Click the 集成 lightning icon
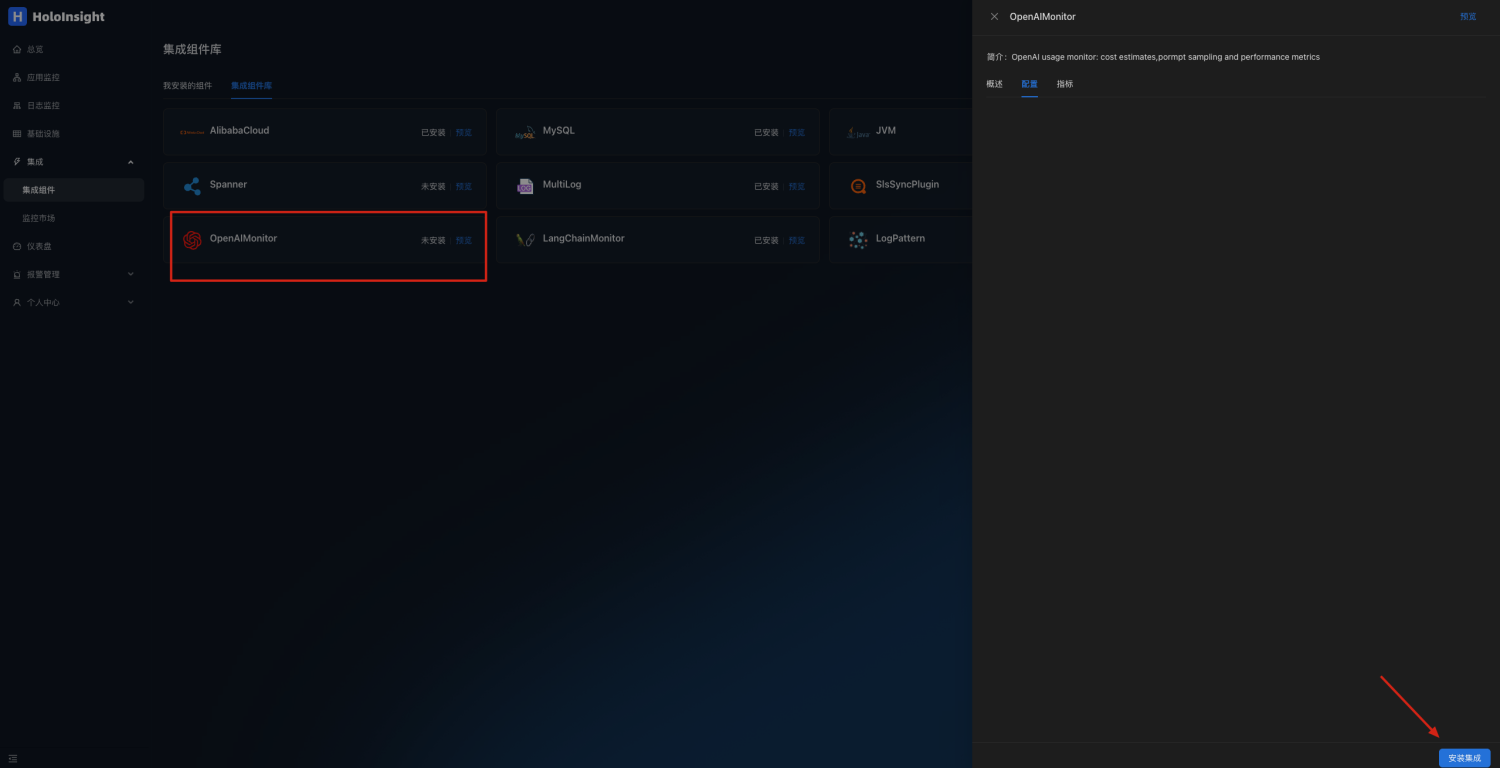The height and width of the screenshot is (768, 1500). [x=17, y=161]
